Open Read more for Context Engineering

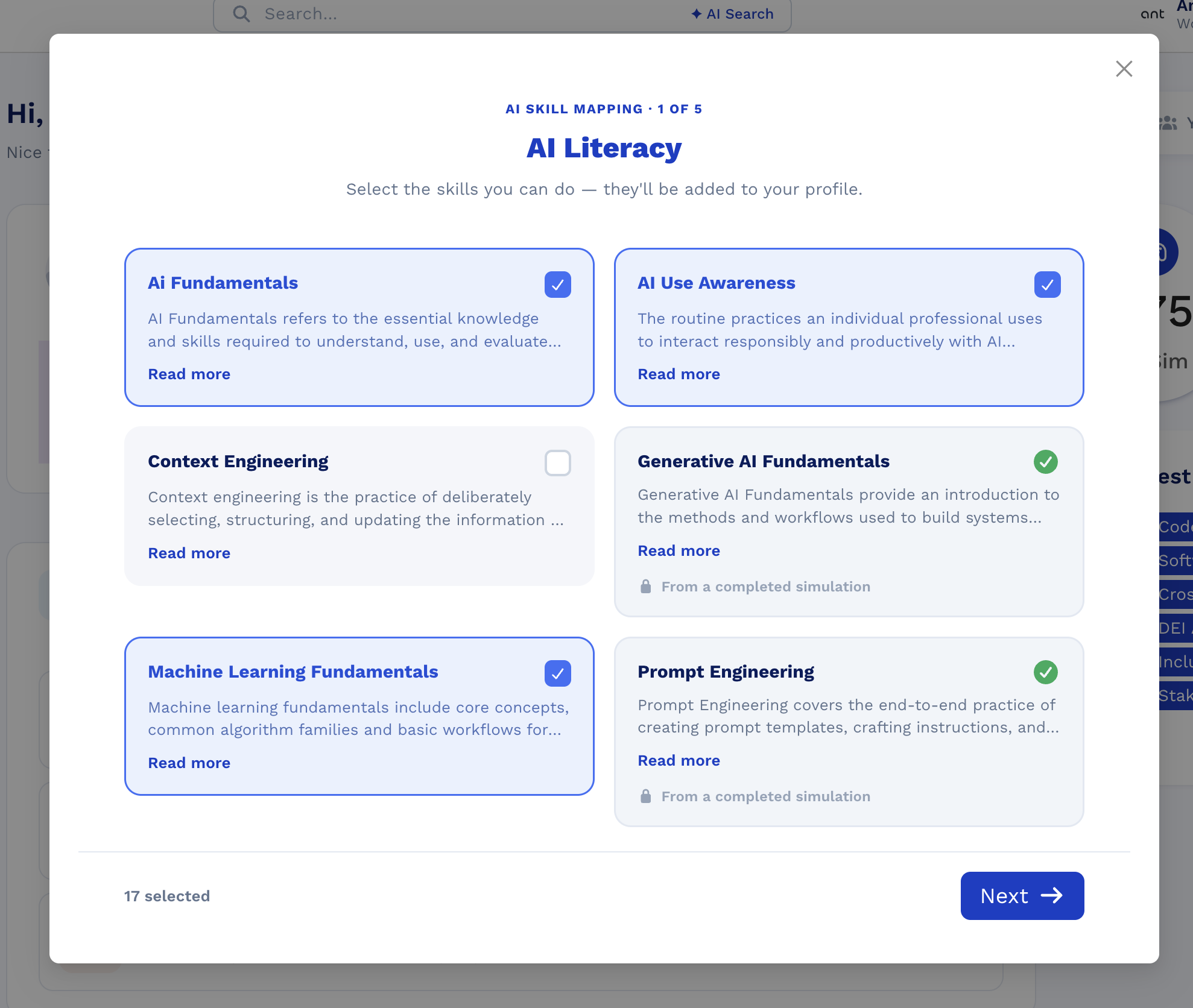[189, 553]
